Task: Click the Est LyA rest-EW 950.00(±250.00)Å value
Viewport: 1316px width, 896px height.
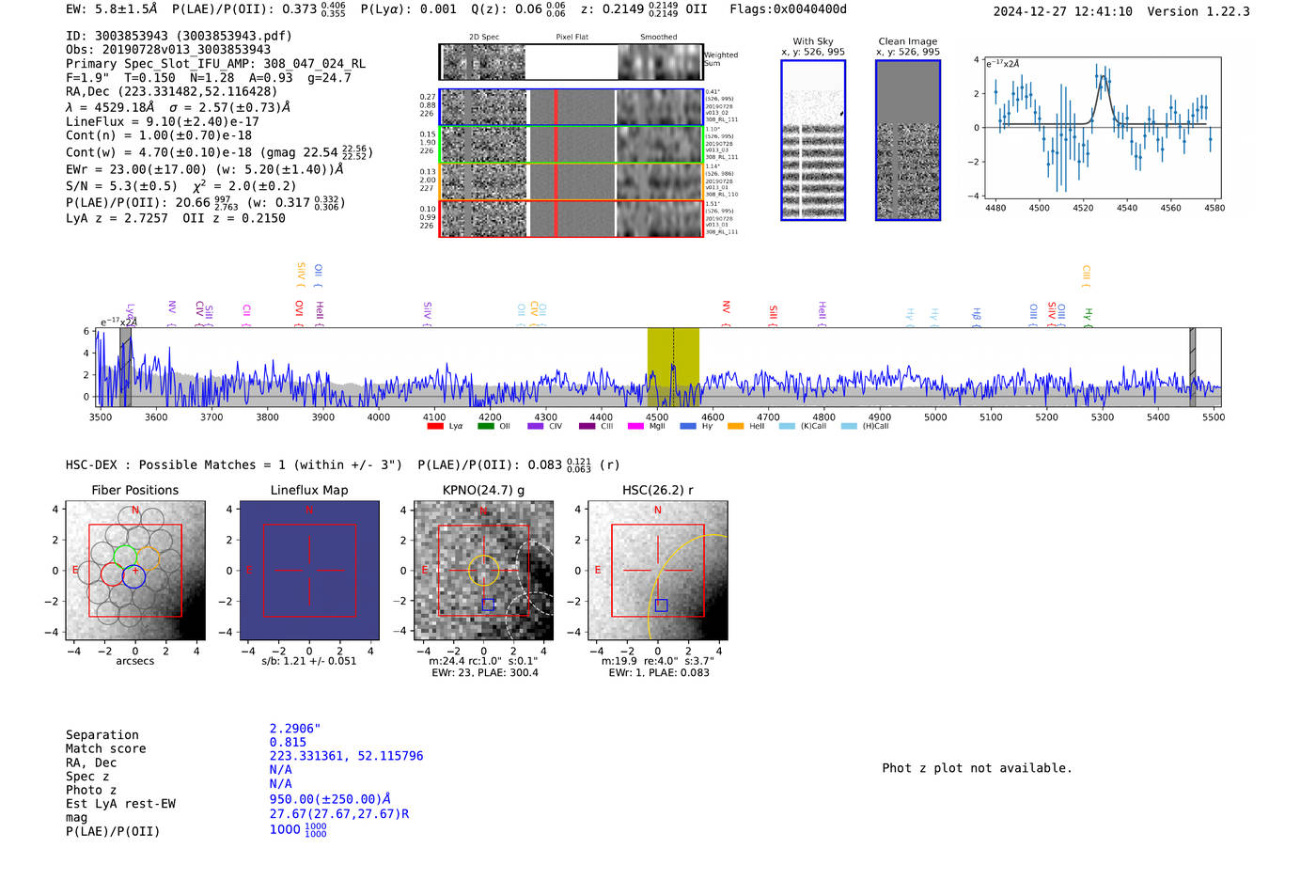Action: (330, 799)
